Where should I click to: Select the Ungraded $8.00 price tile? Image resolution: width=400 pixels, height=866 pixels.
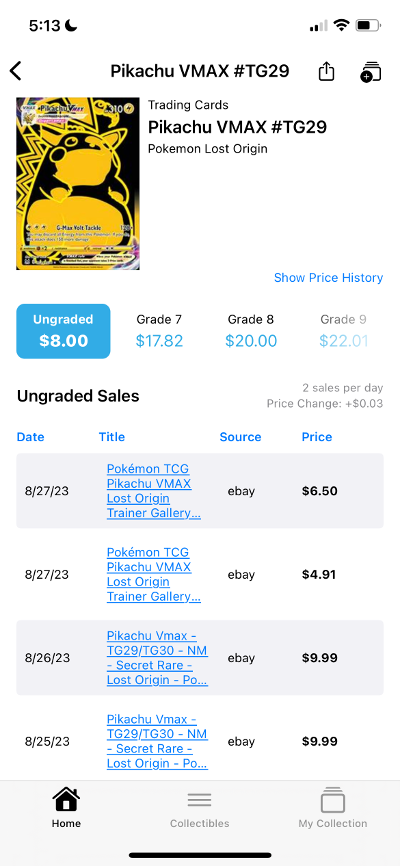(x=63, y=331)
